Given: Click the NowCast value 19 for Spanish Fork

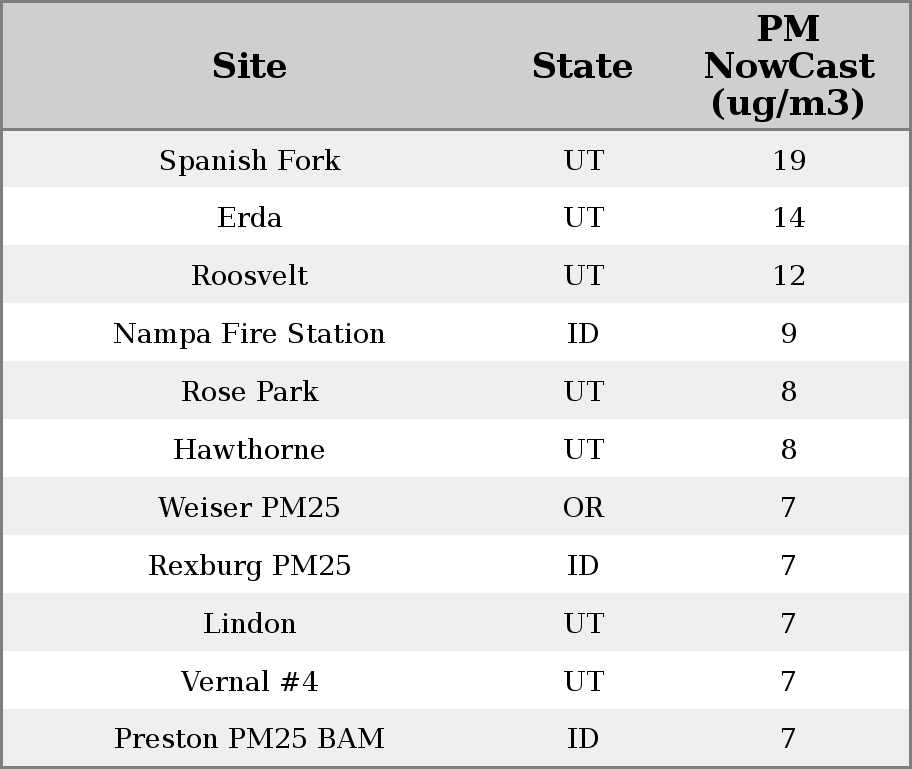Looking at the screenshot, I should click(x=789, y=160).
